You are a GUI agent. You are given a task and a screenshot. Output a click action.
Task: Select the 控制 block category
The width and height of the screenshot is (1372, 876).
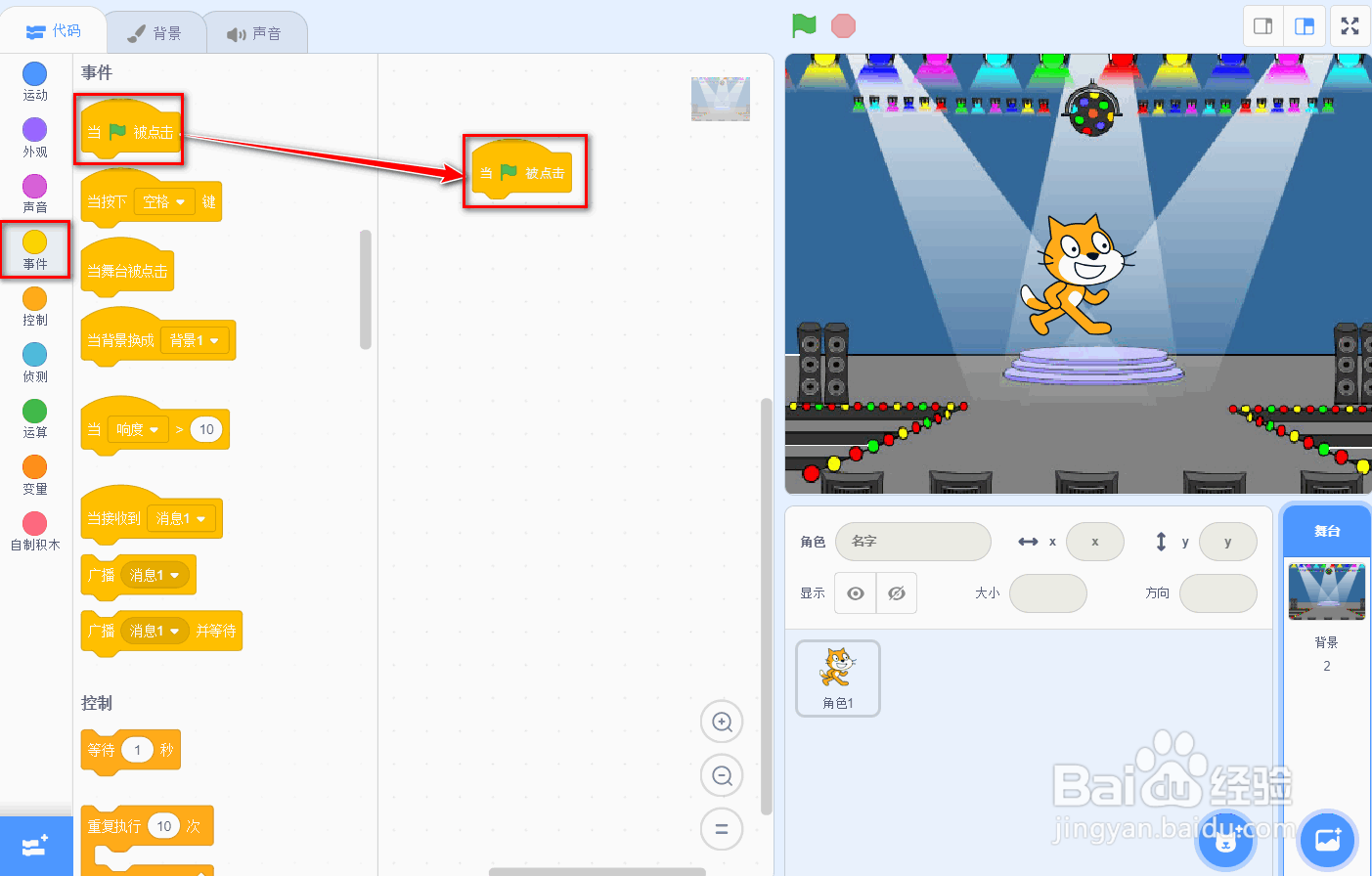pos(35,307)
